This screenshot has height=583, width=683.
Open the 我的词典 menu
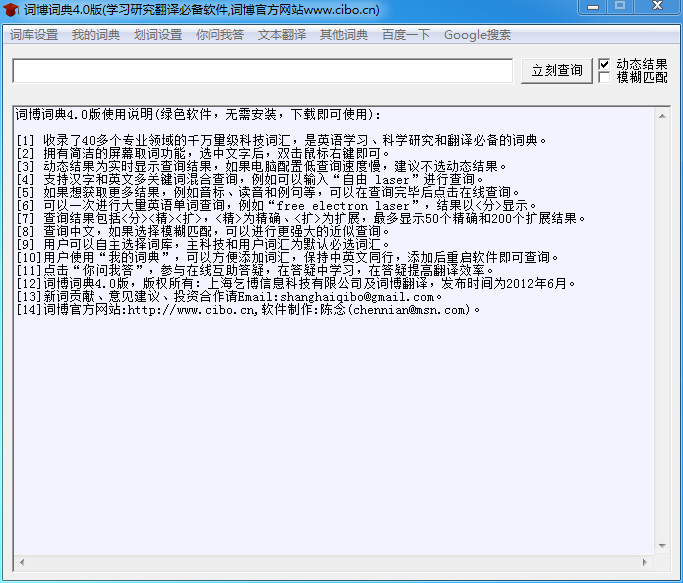point(96,35)
